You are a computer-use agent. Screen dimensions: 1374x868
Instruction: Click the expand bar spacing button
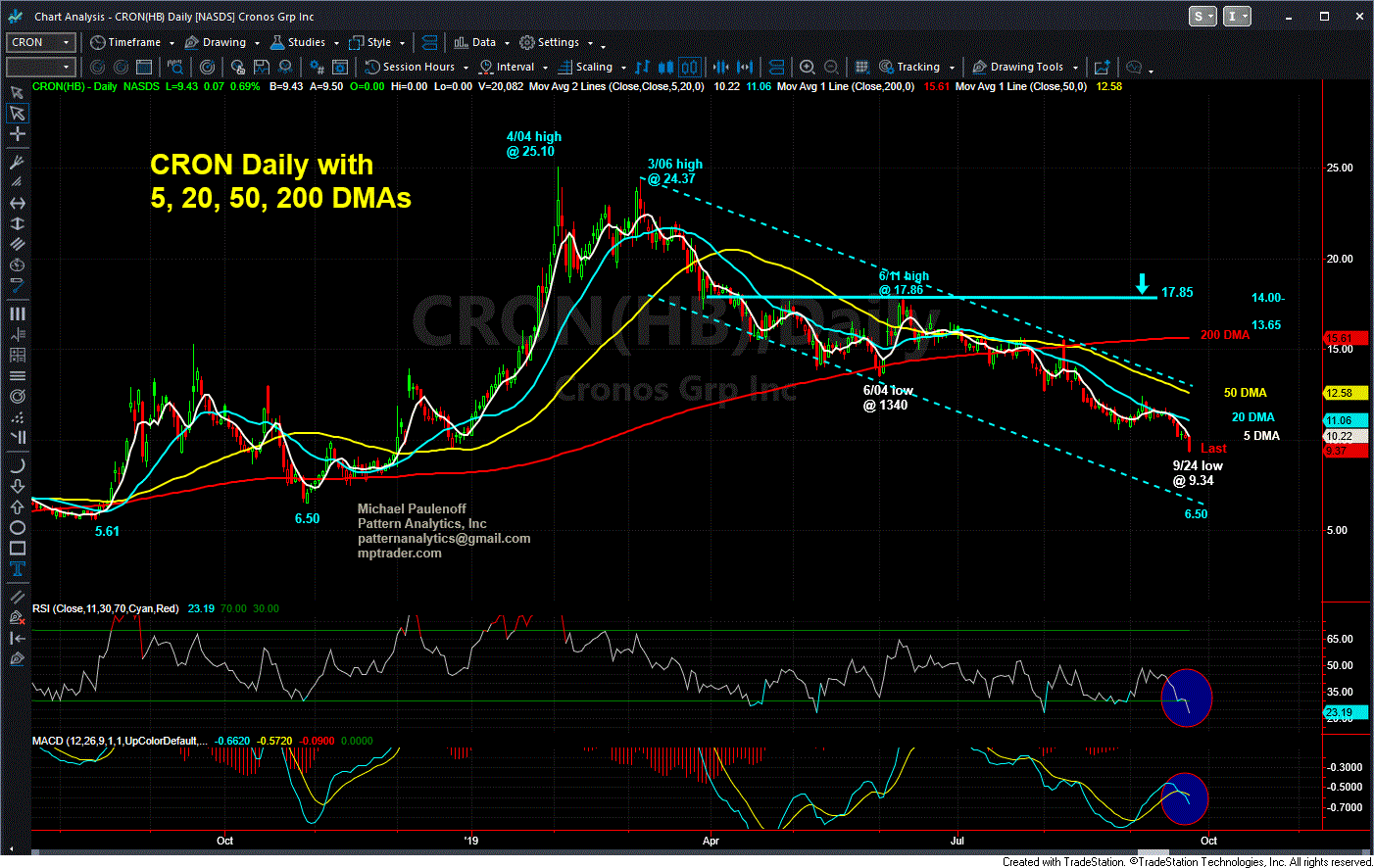tap(745, 67)
